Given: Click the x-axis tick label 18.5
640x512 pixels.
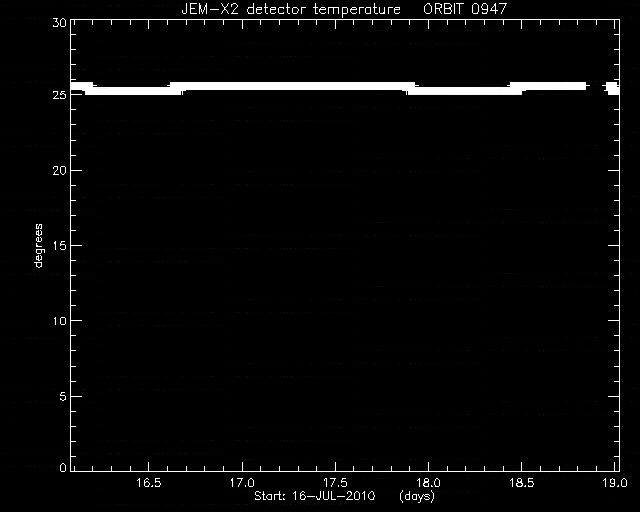Looking at the screenshot, I should click(x=522, y=483).
